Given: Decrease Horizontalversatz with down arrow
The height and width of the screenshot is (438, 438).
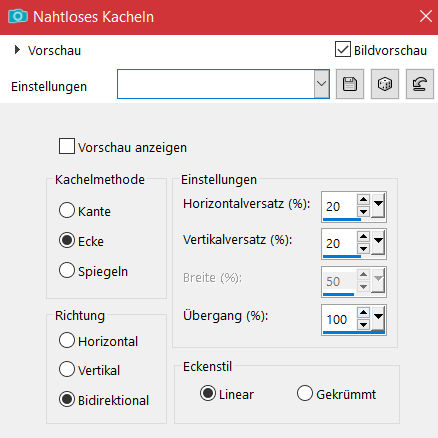Looking at the screenshot, I should click(x=363, y=211).
